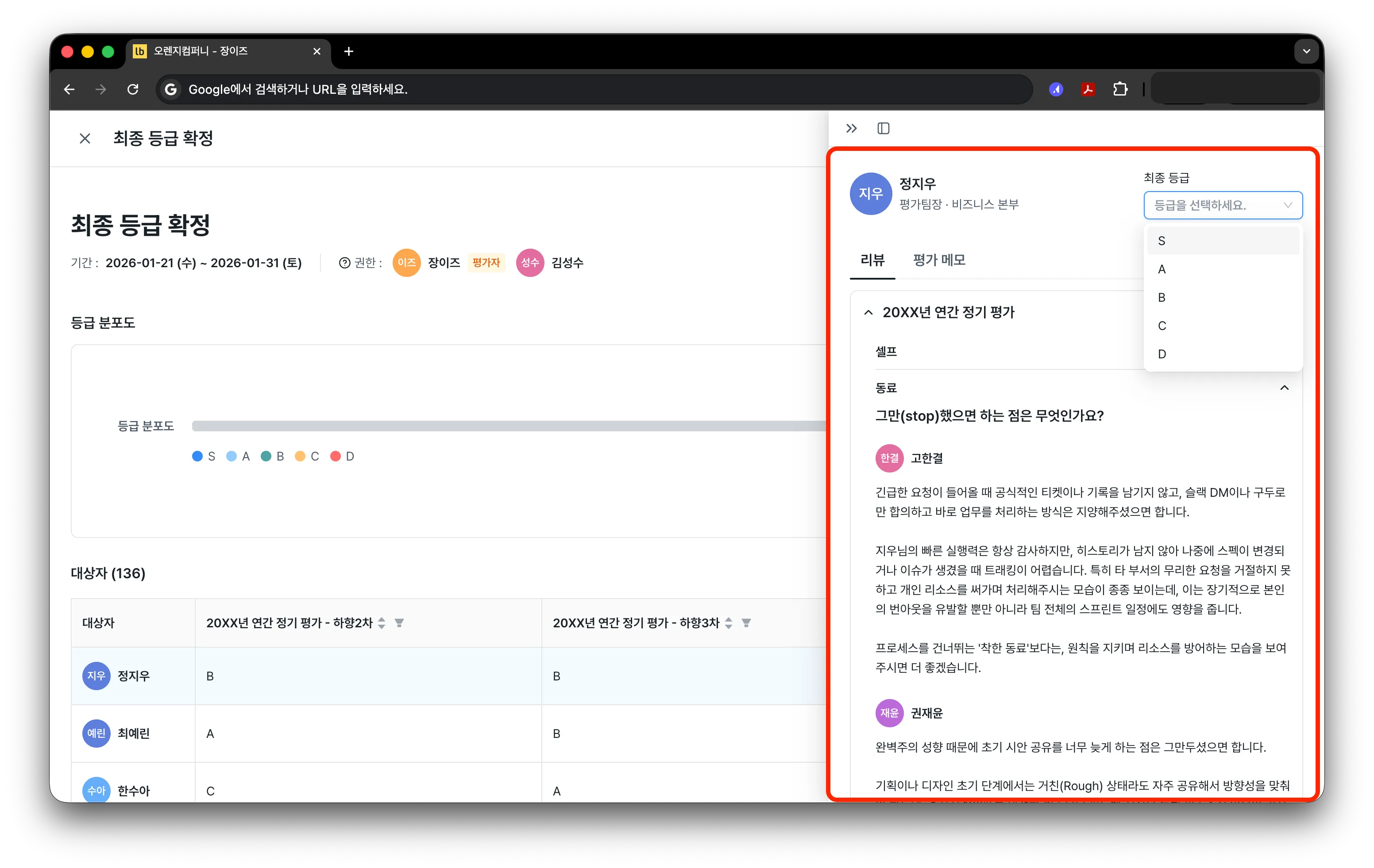Filter the 하향2차 column
Viewport: 1374px width, 868px height.
click(x=399, y=623)
